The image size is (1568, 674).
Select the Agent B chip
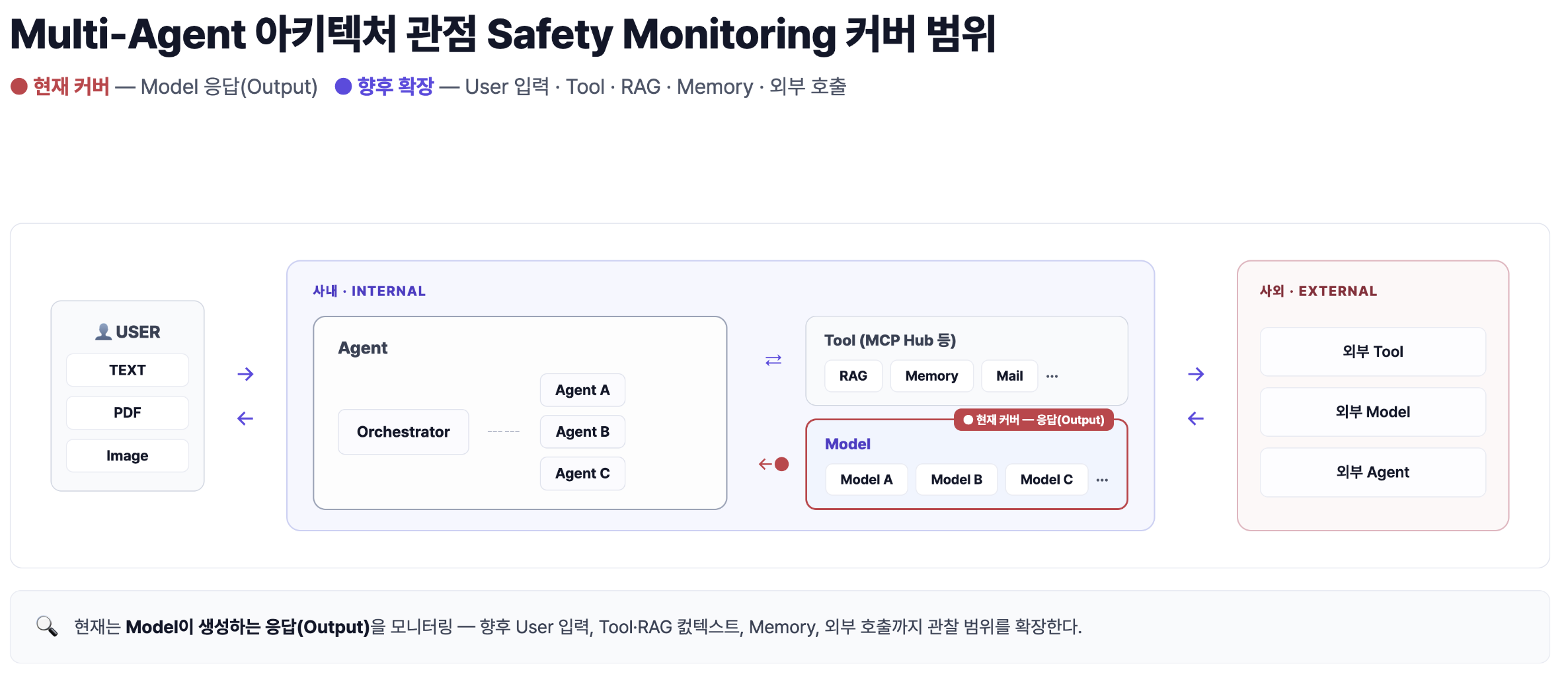(582, 431)
